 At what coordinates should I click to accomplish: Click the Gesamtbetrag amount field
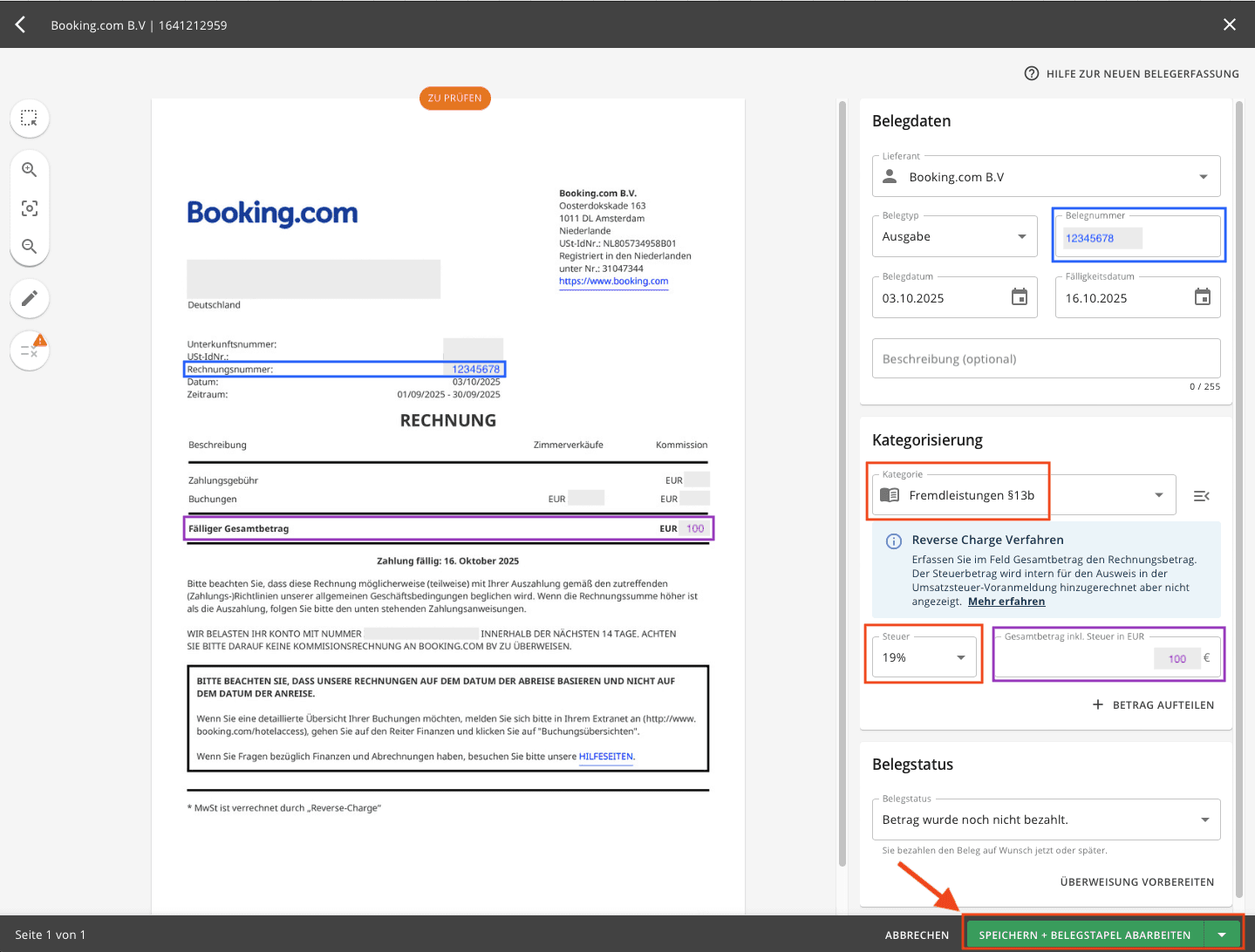click(1108, 657)
